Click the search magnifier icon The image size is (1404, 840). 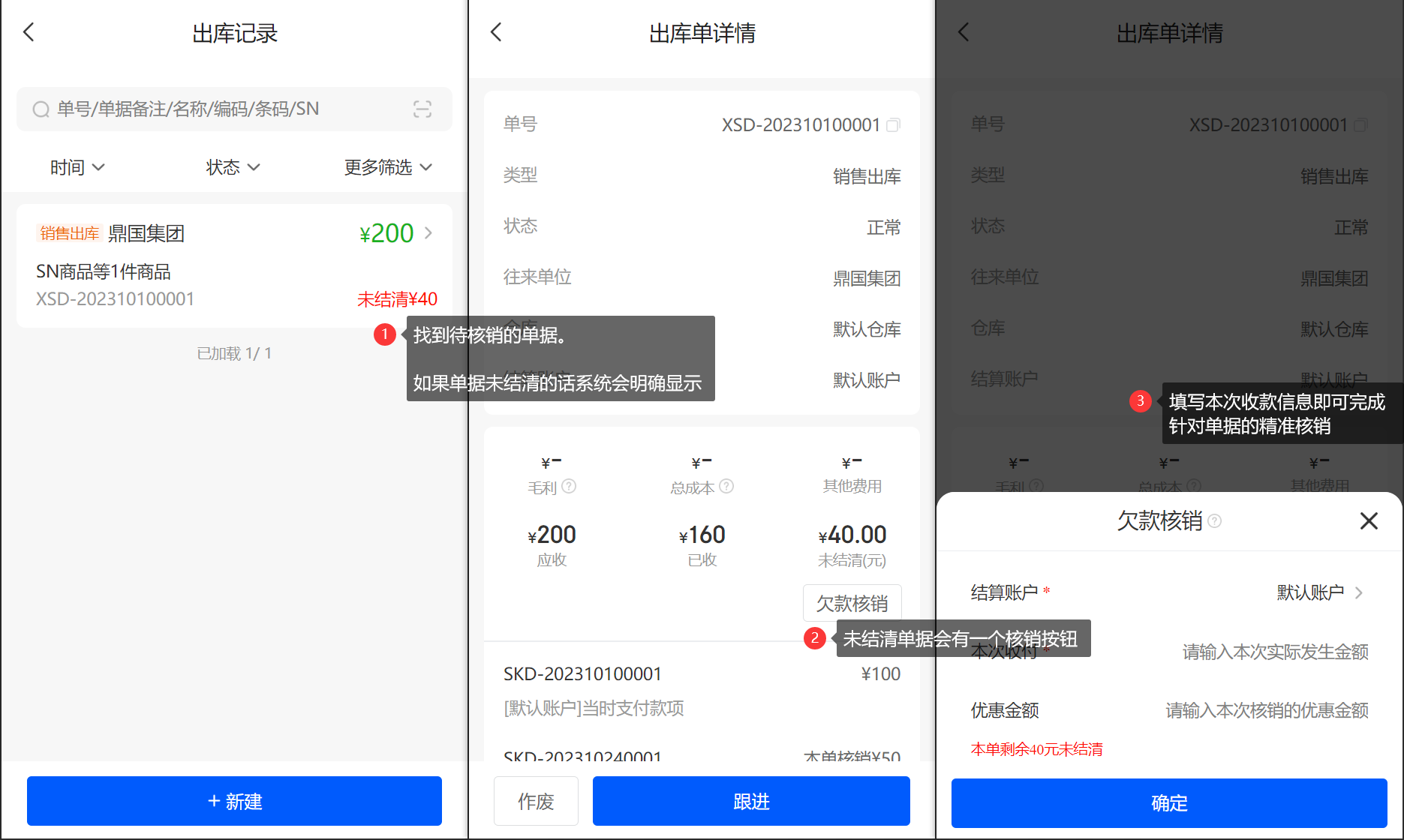41,109
